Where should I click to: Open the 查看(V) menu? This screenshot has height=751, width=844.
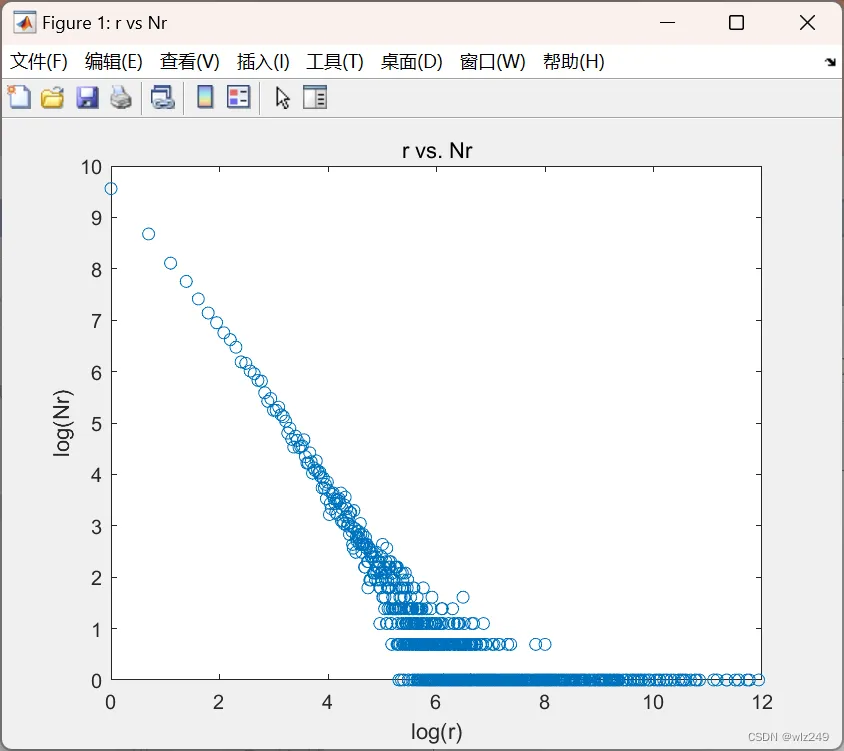click(189, 61)
